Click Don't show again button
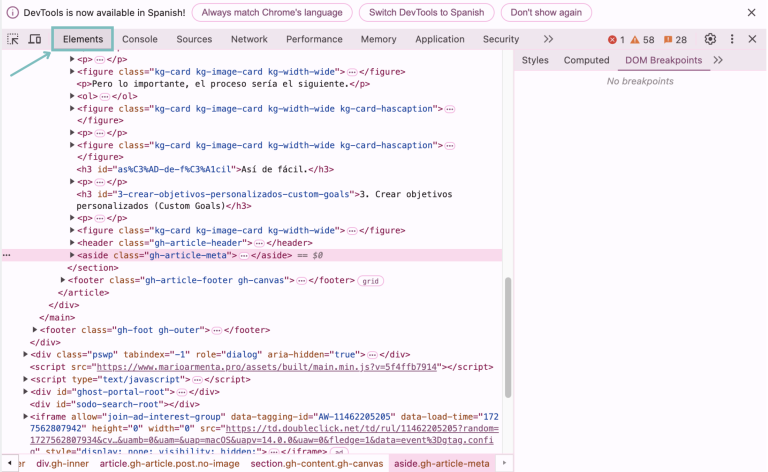Viewport: 768px width, 472px height. click(x=546, y=13)
